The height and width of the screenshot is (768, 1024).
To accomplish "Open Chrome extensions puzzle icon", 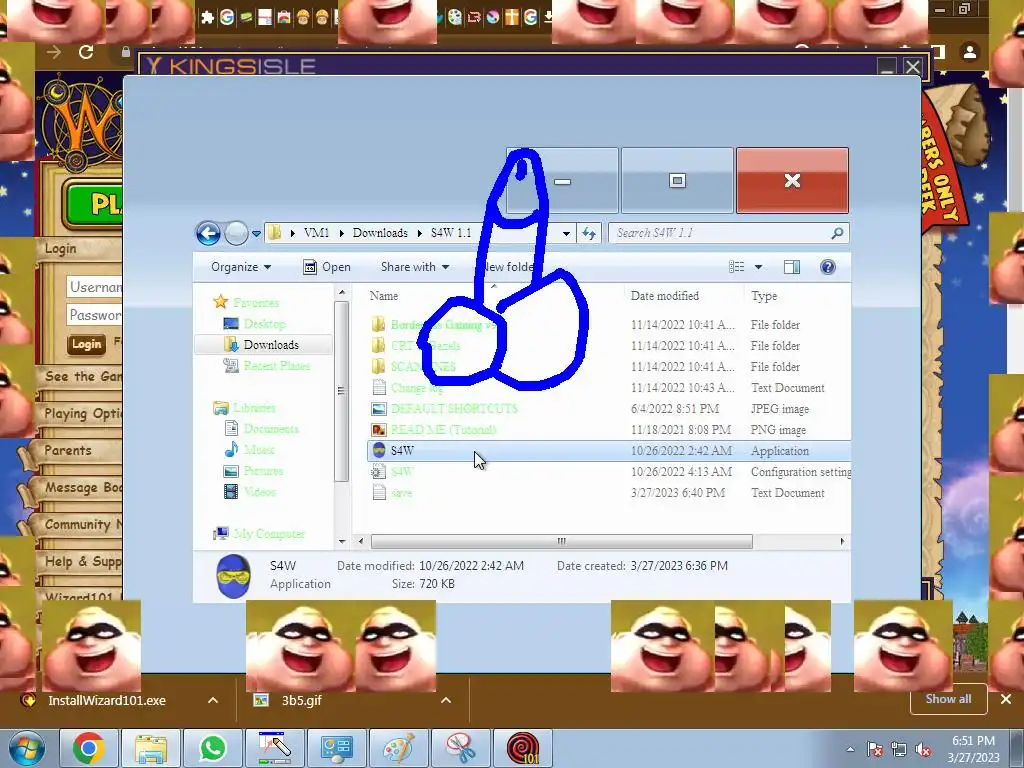I will click(208, 17).
